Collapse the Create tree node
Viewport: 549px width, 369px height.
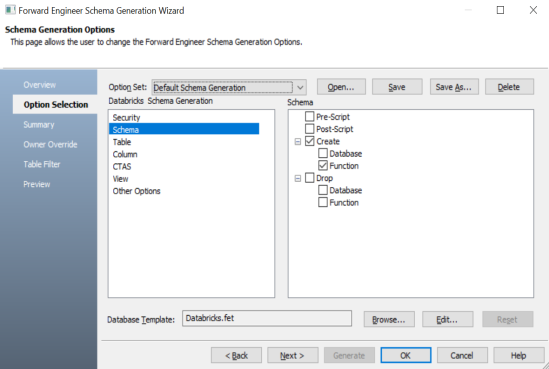pyautogui.click(x=298, y=142)
